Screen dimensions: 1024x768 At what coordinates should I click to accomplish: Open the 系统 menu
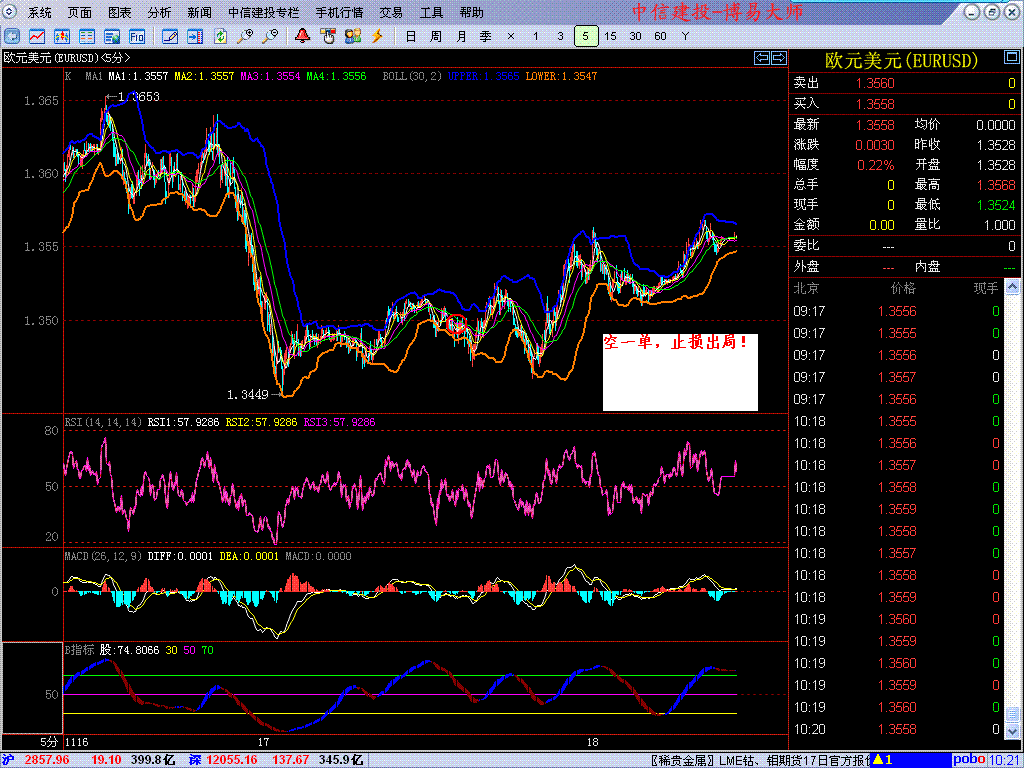[x=39, y=12]
